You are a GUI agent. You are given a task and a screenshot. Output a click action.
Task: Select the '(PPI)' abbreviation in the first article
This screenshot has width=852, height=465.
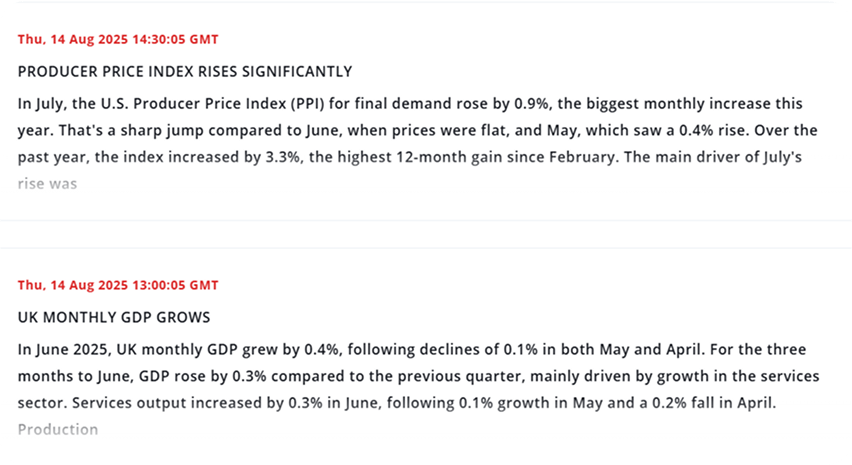pyautogui.click(x=307, y=104)
